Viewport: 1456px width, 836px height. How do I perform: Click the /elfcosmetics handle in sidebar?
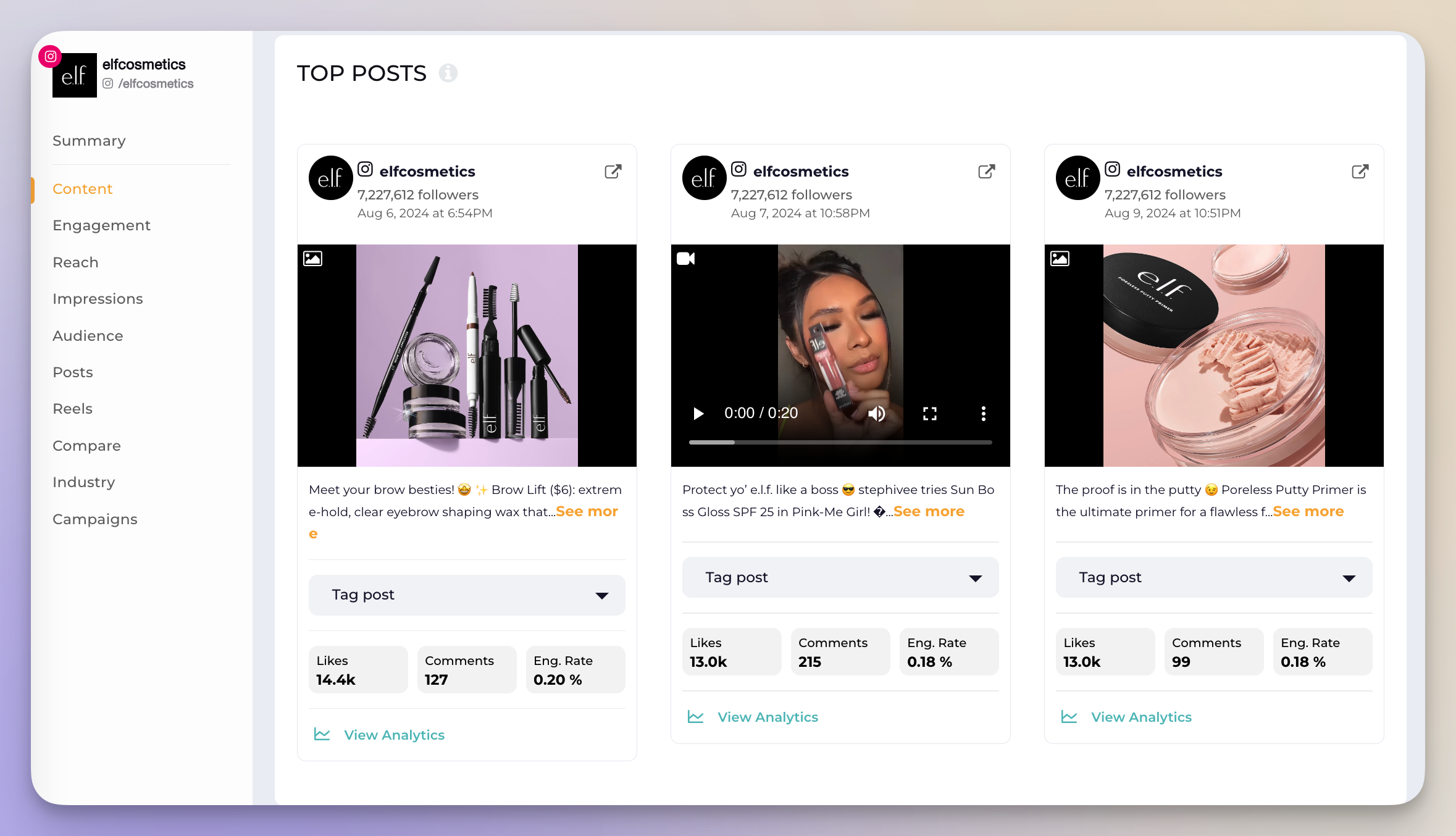click(x=156, y=83)
